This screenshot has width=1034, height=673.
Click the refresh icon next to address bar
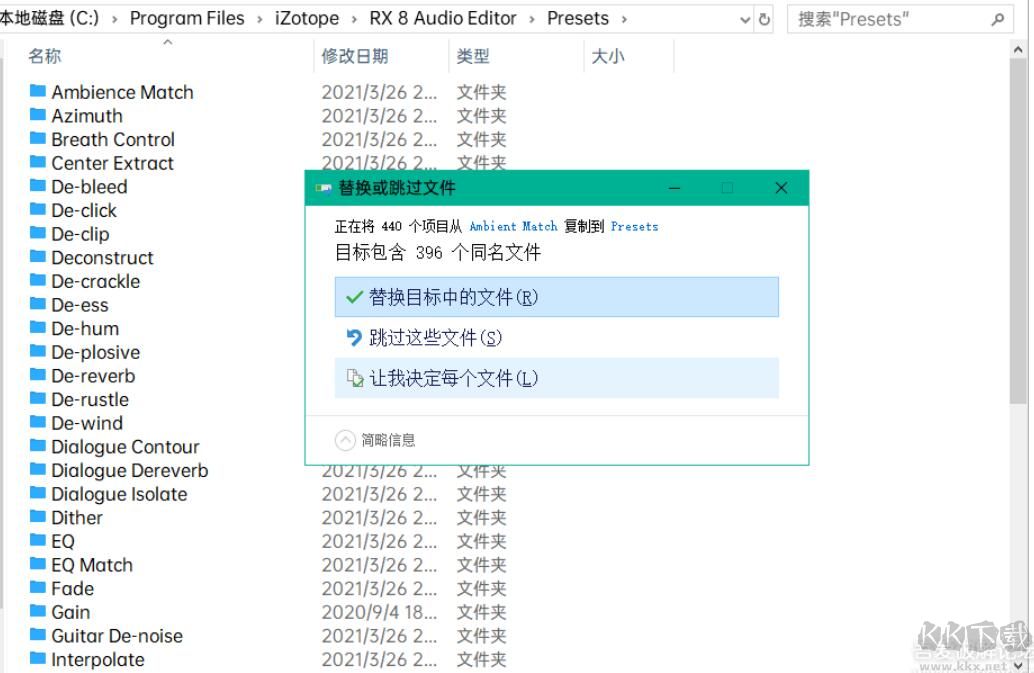[x=763, y=19]
